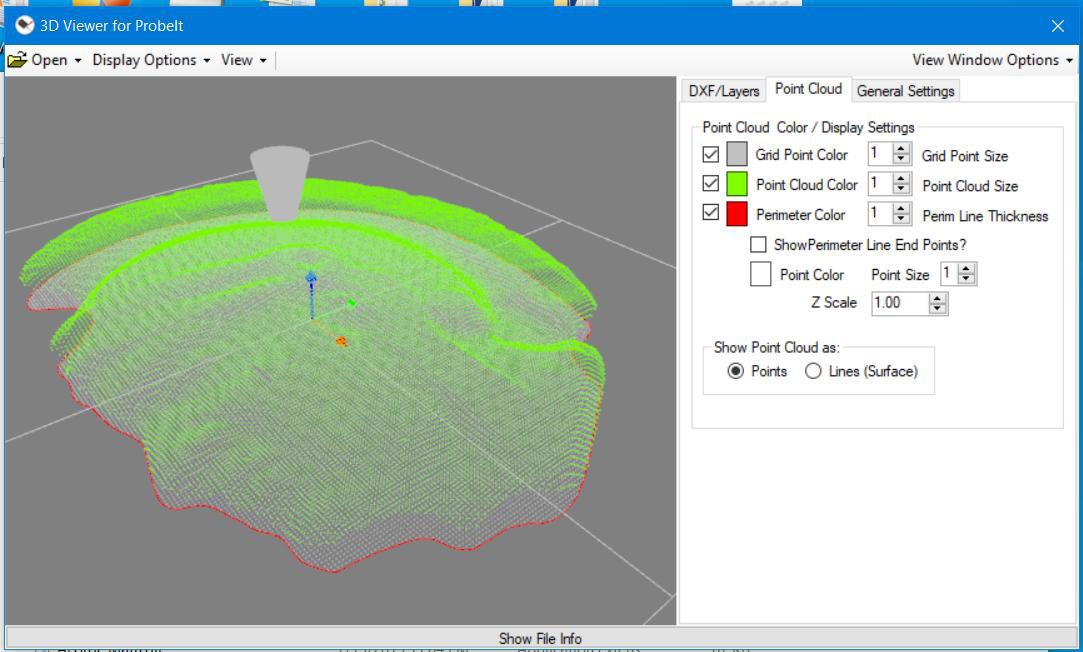Enable Show Perimeter Line End Points
1083x652 pixels.
[x=758, y=244]
